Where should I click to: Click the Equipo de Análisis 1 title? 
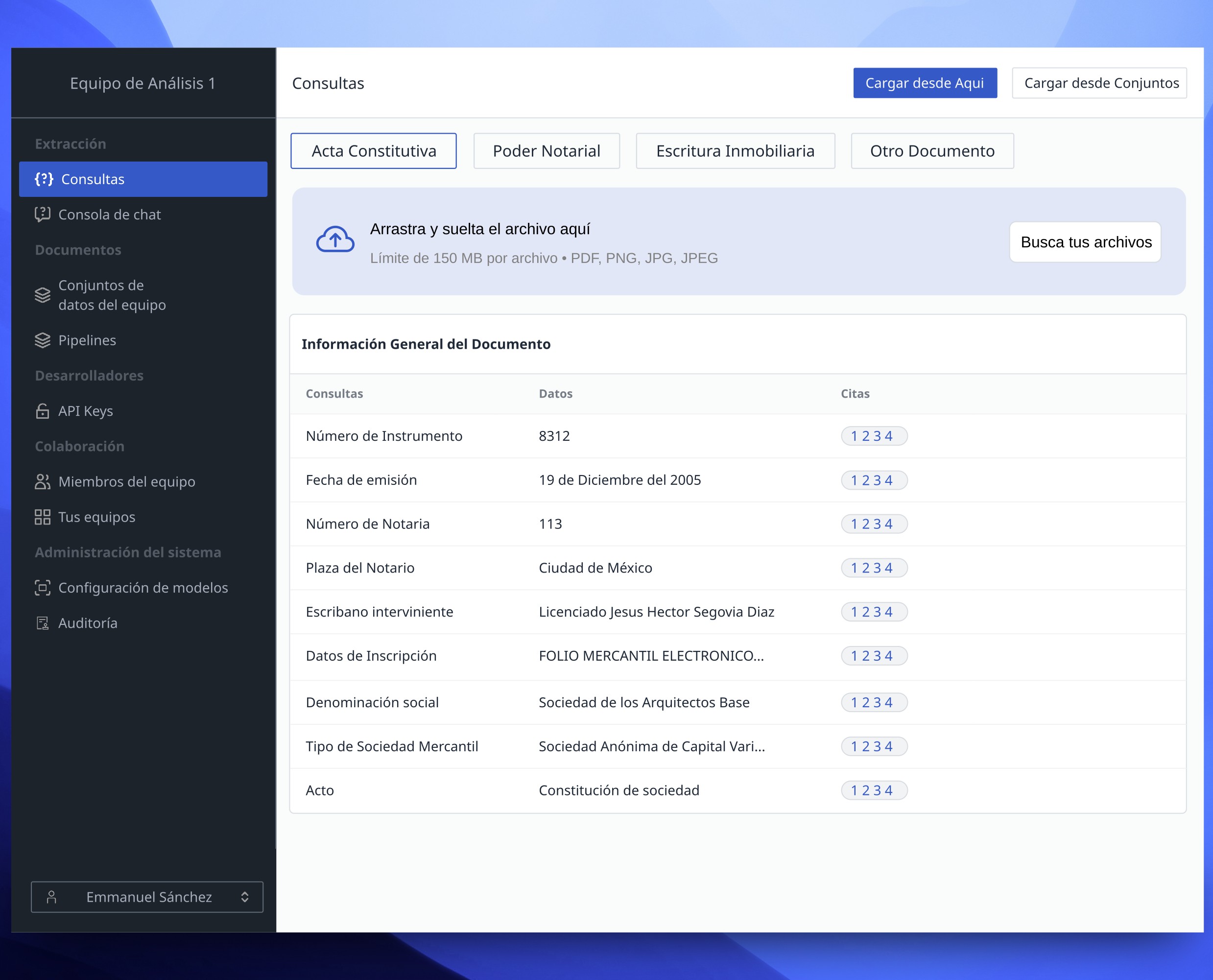coord(143,83)
